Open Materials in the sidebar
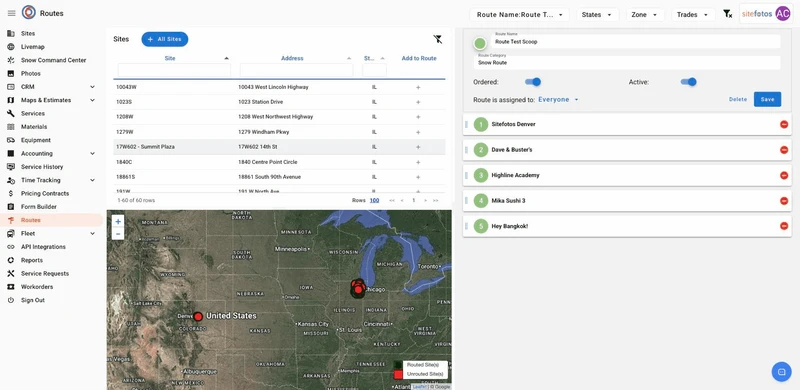Screen dimensions: 800x390 (34, 127)
